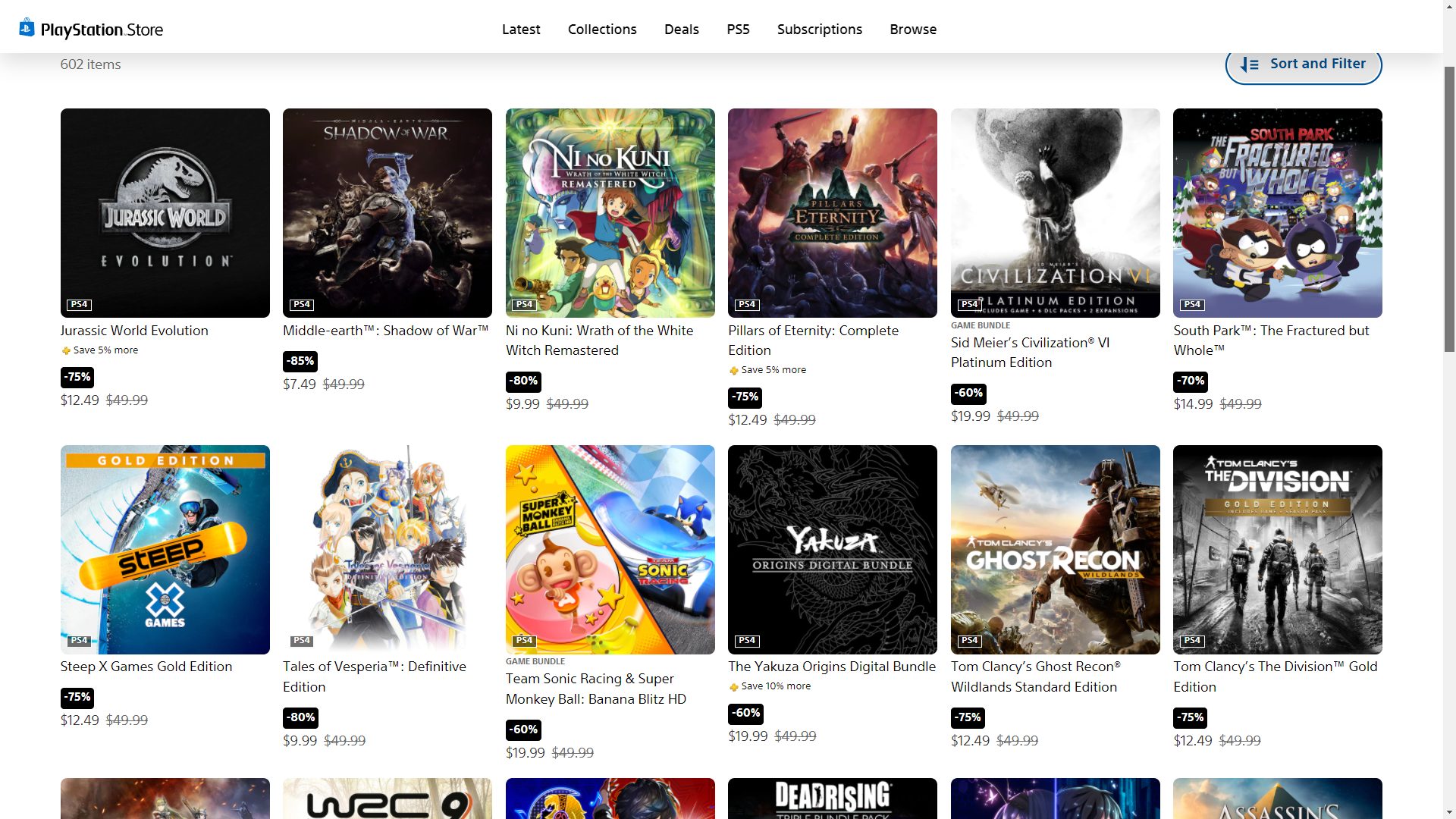Click PS Plus icon under Jurassic World Evolution
1456x819 pixels.
(66, 350)
